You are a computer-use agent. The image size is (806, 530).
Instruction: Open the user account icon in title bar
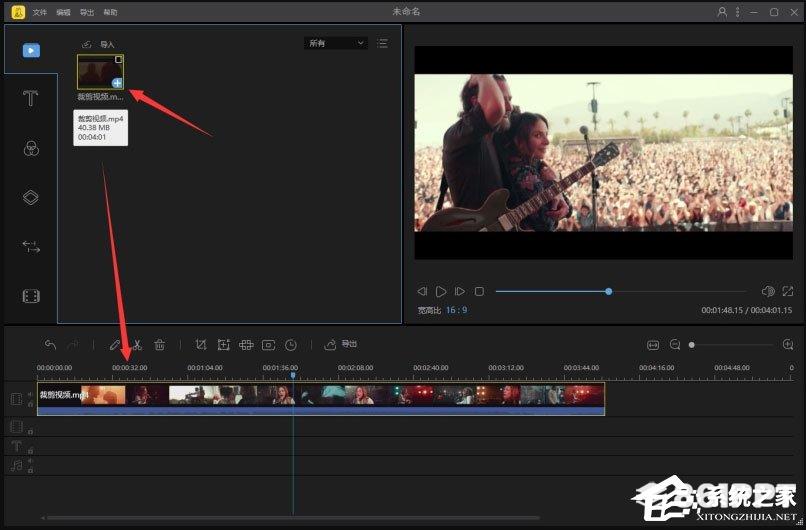click(x=722, y=12)
